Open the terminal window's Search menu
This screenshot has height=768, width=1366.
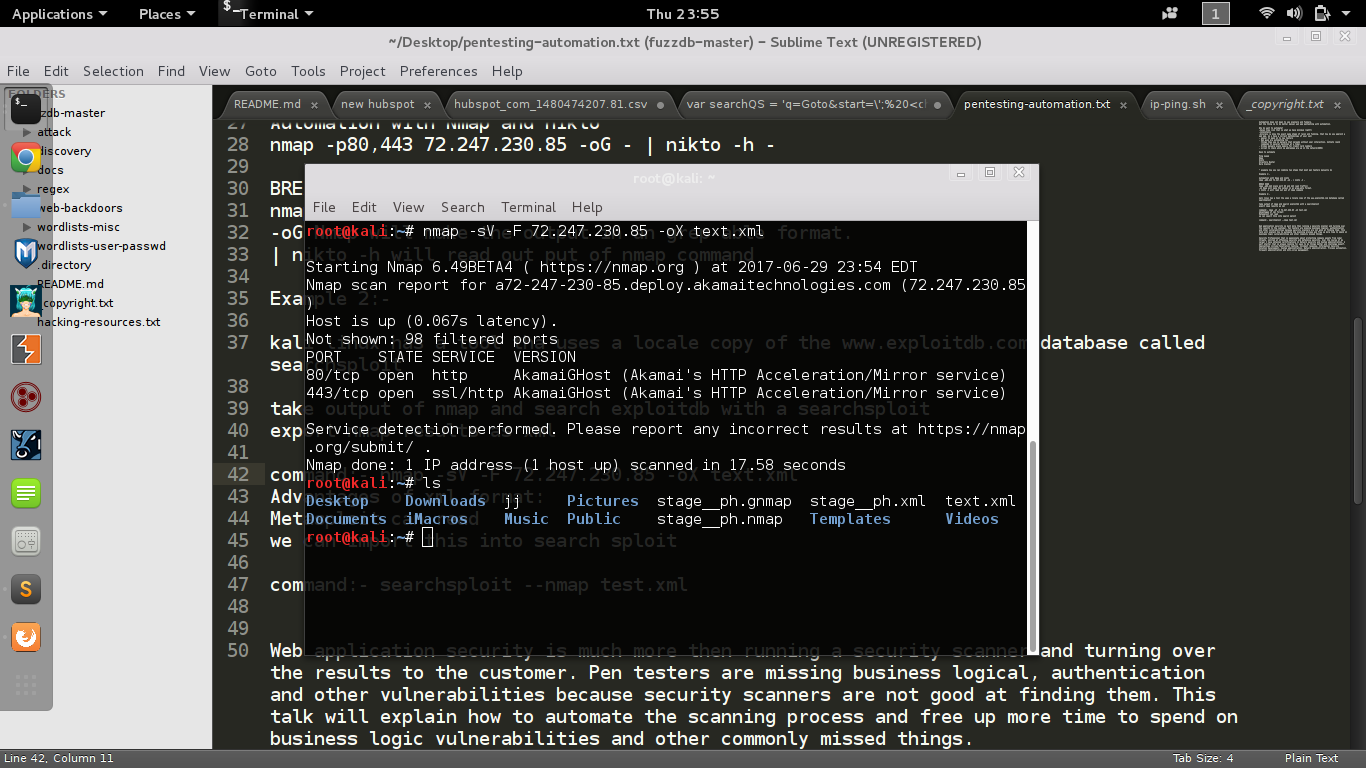pyautogui.click(x=462, y=207)
